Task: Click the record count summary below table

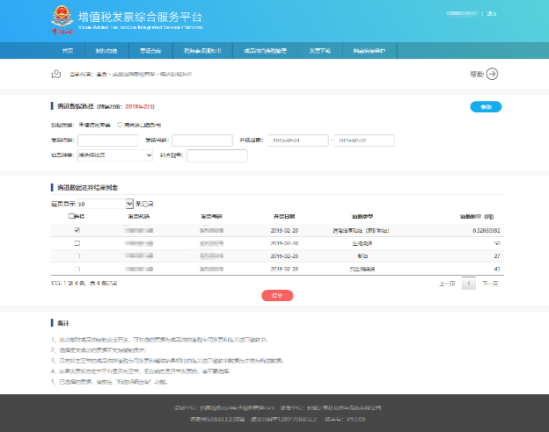Action: pyautogui.click(x=84, y=283)
